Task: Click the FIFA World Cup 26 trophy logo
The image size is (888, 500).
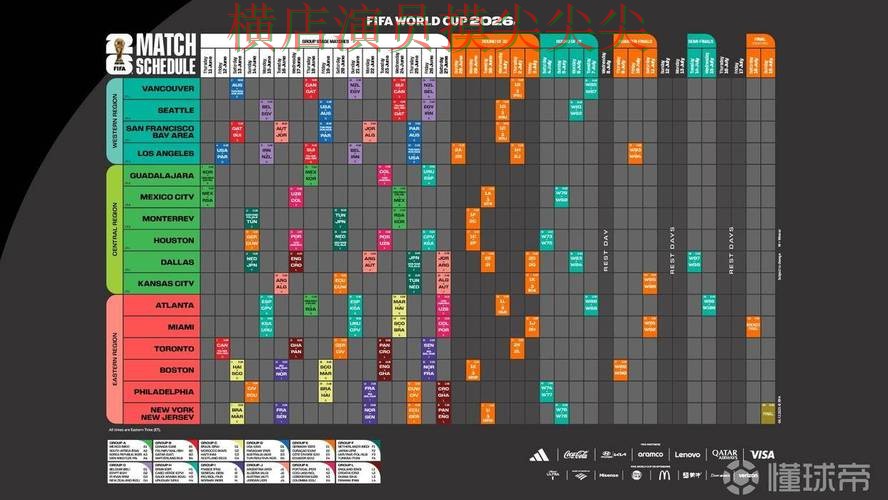Action: coord(120,54)
